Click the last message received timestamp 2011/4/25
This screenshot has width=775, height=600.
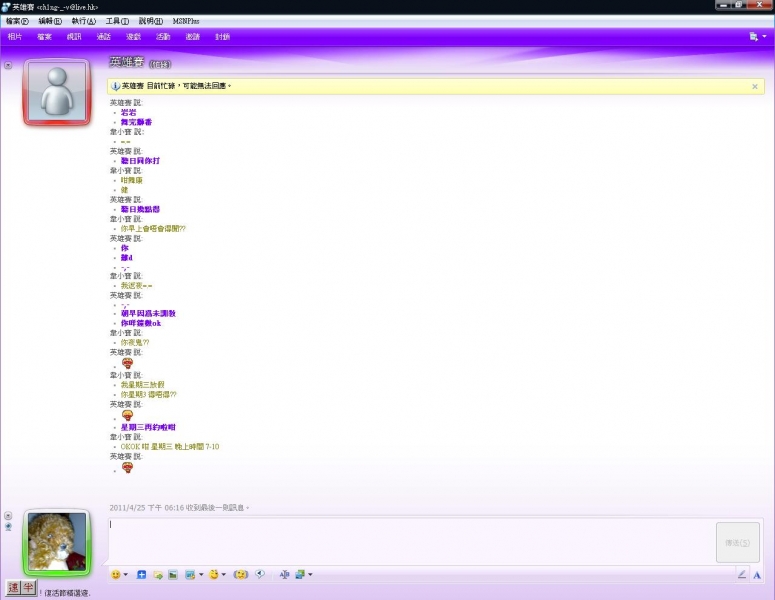[178, 508]
